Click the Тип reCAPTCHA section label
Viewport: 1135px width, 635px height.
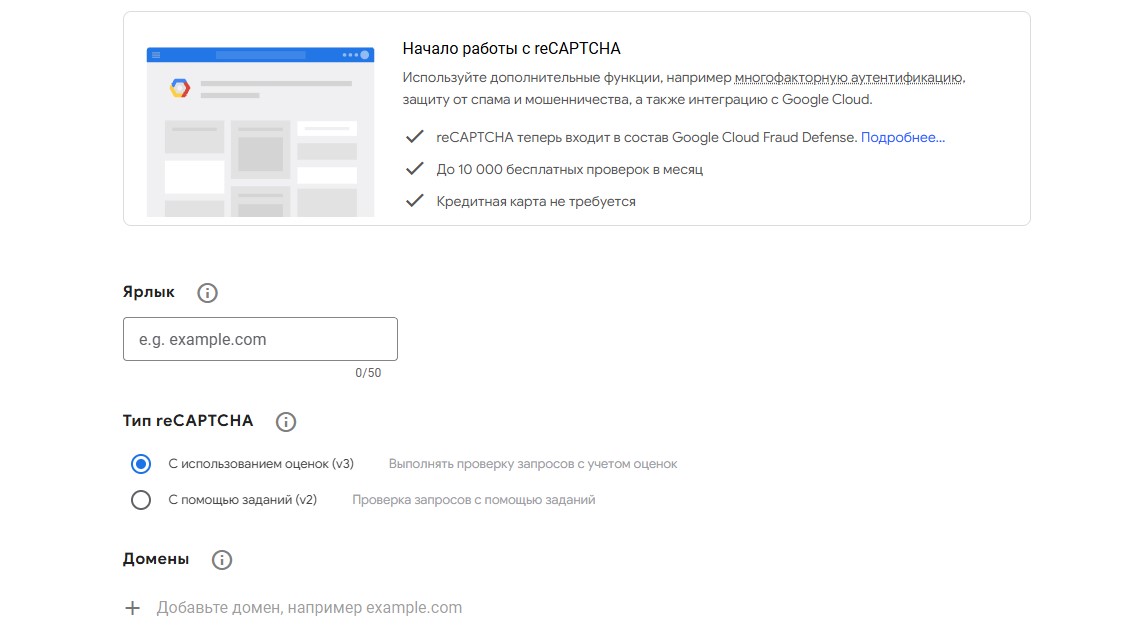pos(188,421)
